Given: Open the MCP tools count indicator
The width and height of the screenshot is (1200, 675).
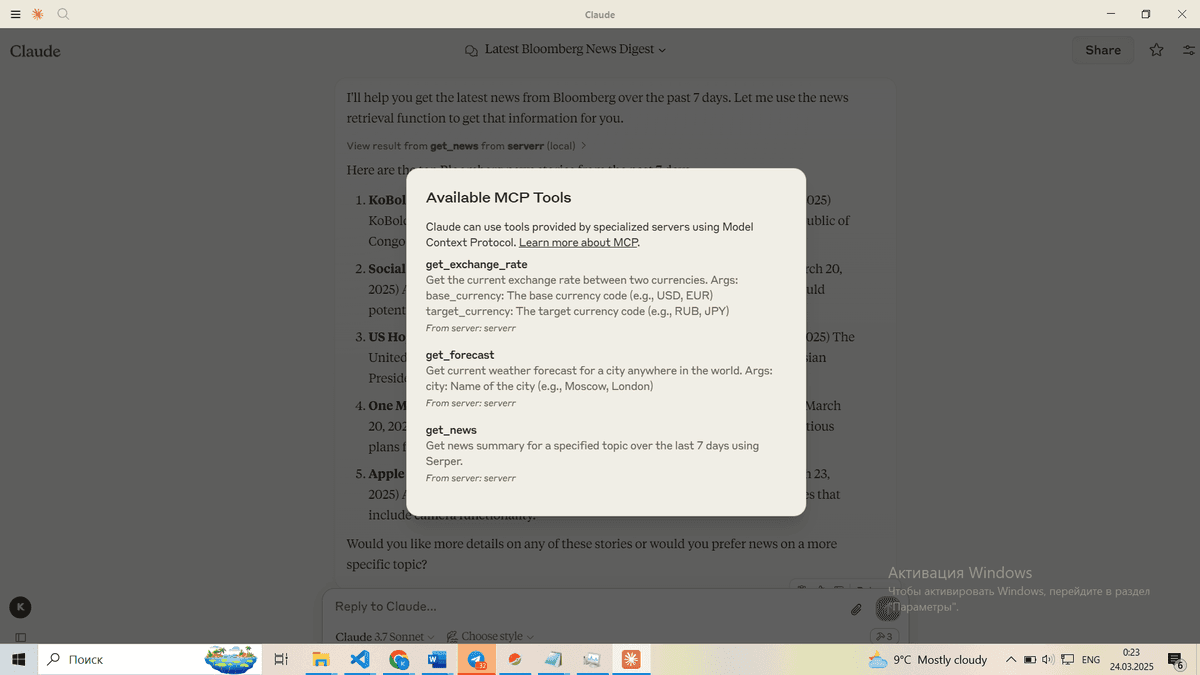Looking at the screenshot, I should point(884,636).
